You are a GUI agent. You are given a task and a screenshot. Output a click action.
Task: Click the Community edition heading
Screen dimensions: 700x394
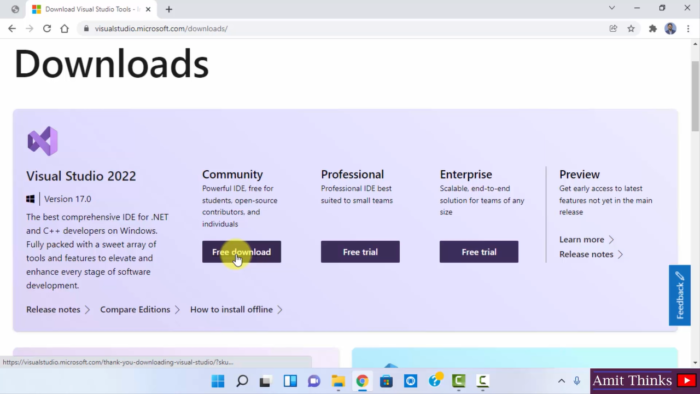(233, 174)
